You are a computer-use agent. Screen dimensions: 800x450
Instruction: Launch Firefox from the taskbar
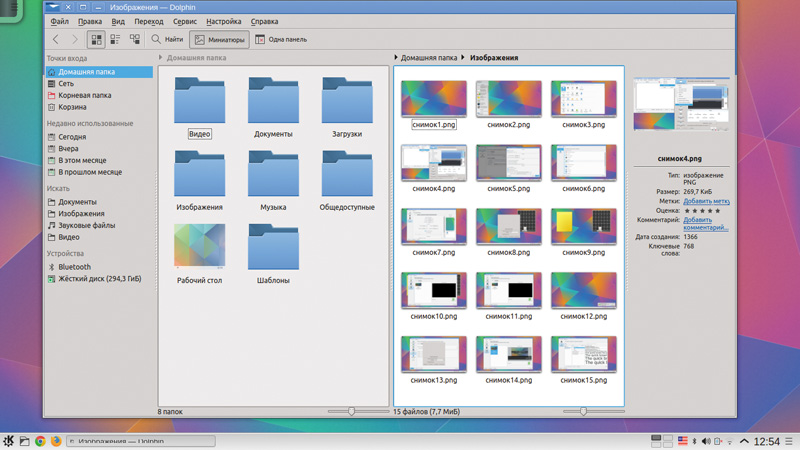pyautogui.click(x=56, y=441)
